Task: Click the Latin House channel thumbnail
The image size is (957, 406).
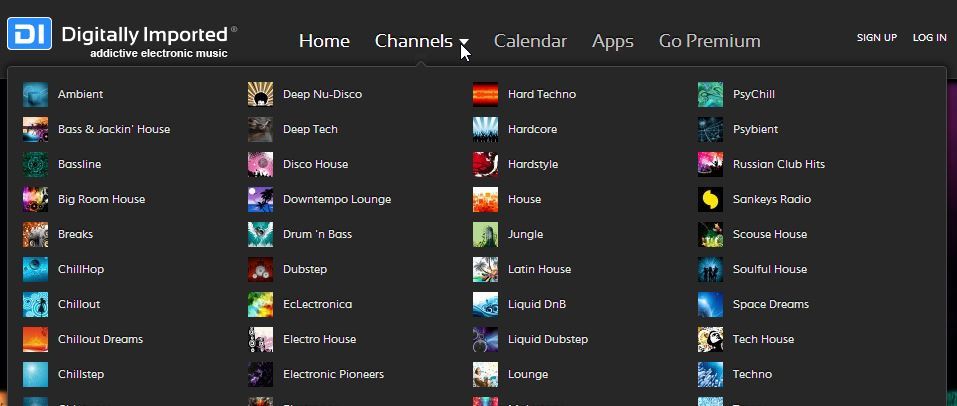Action: click(485, 269)
